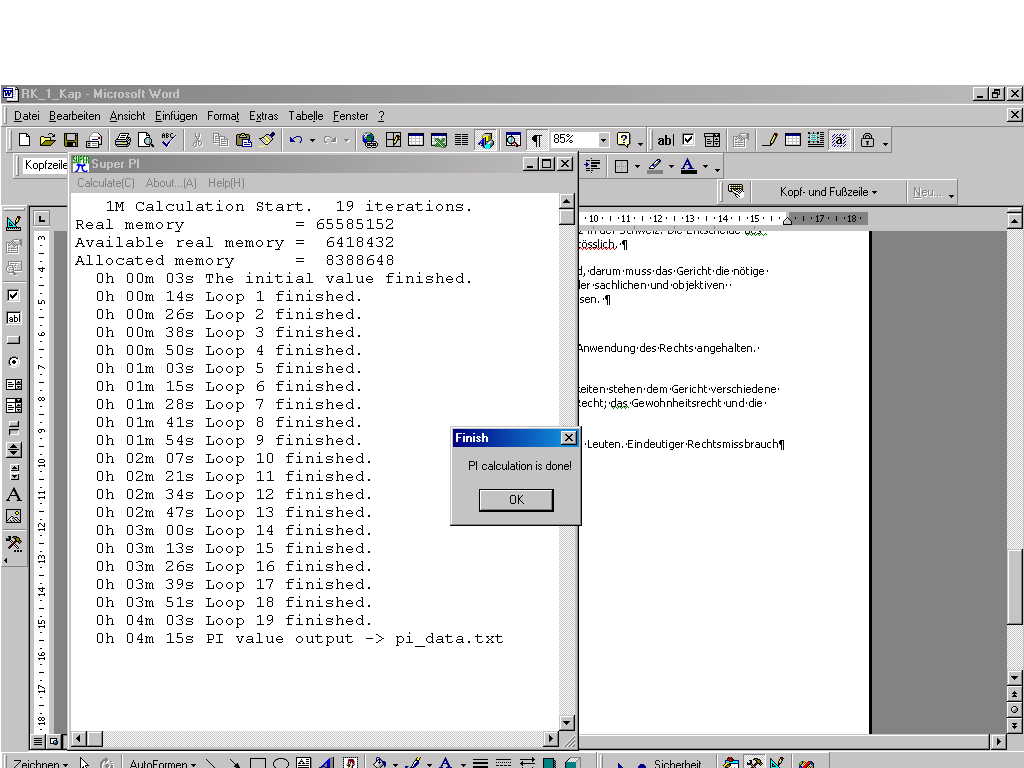Open the zoom percentage dropdown showing 85%
The image size is (1024, 768).
603,140
